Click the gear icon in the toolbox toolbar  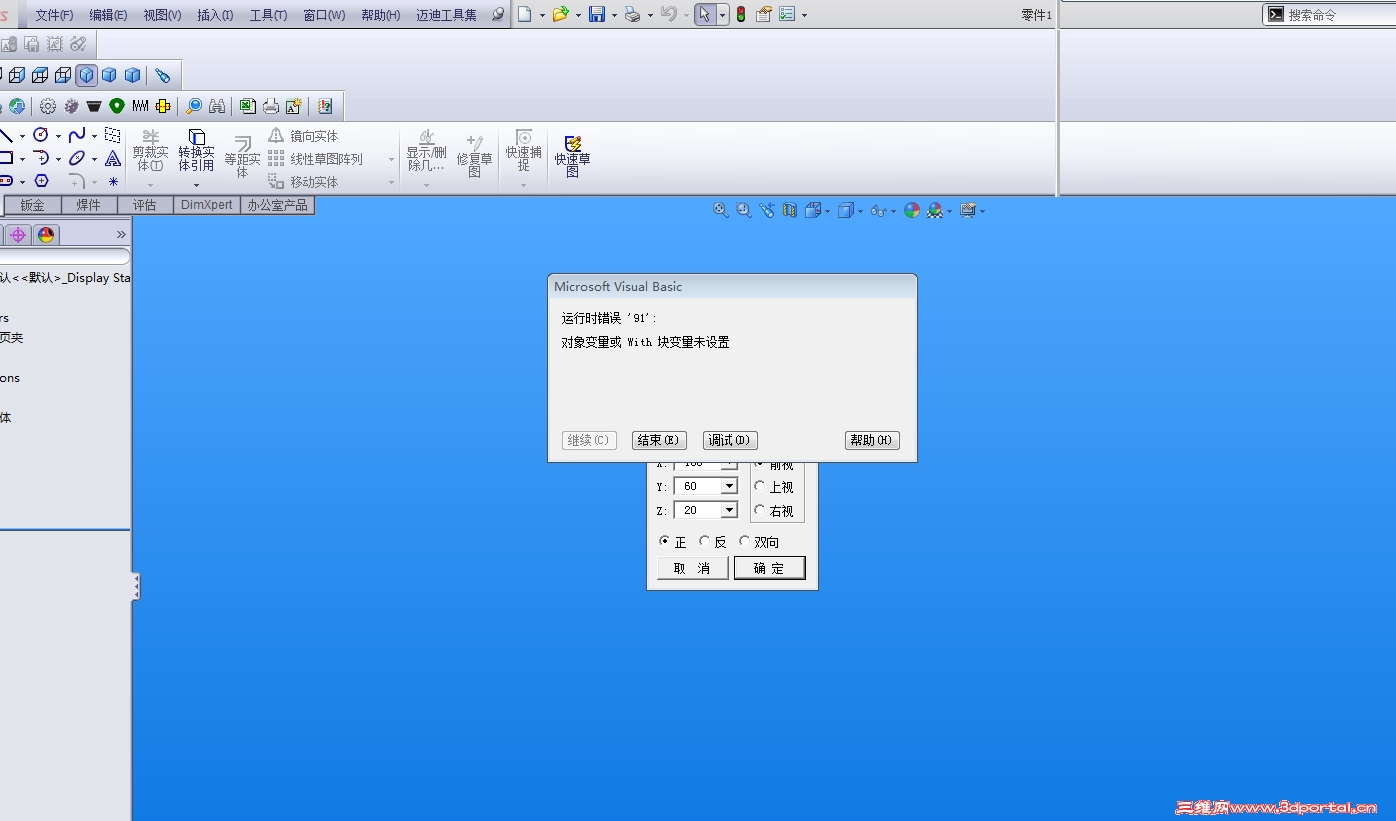coord(47,106)
